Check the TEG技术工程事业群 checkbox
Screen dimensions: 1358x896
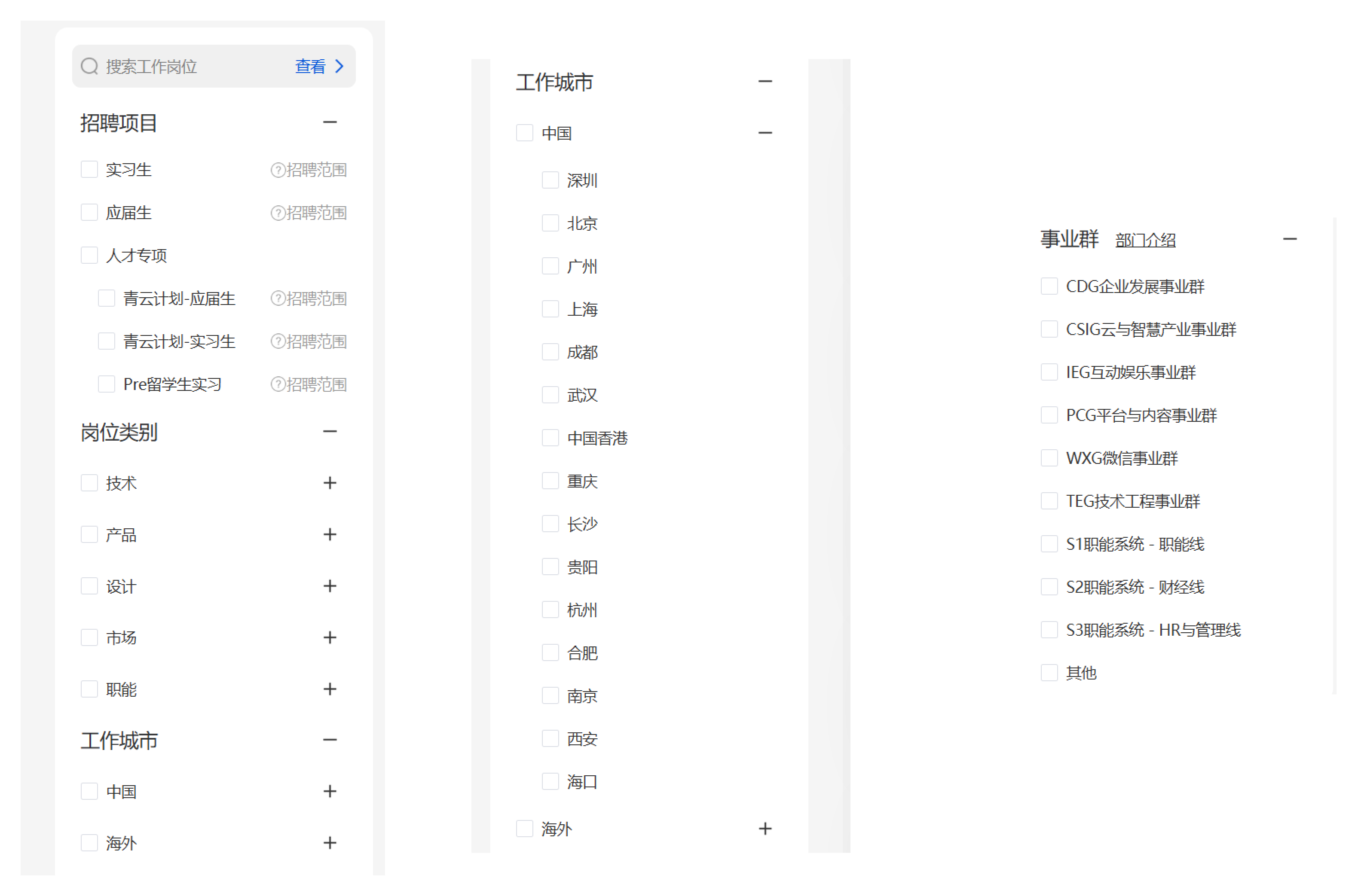[x=1049, y=500]
